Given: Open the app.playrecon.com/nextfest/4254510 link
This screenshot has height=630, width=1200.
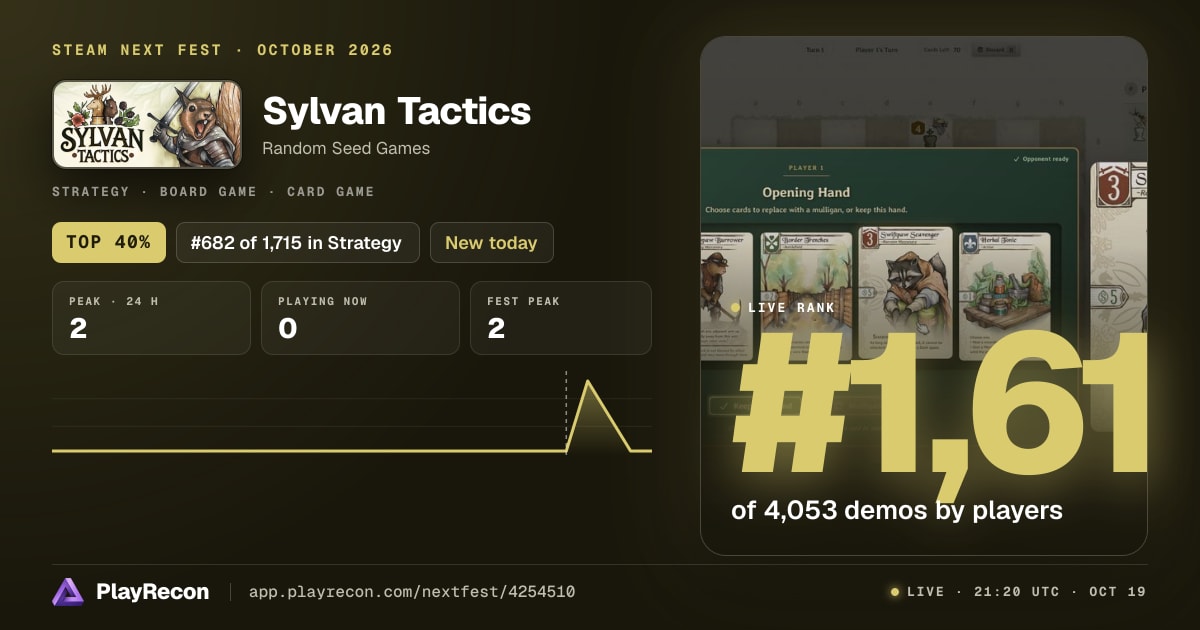Looking at the screenshot, I should (411, 592).
